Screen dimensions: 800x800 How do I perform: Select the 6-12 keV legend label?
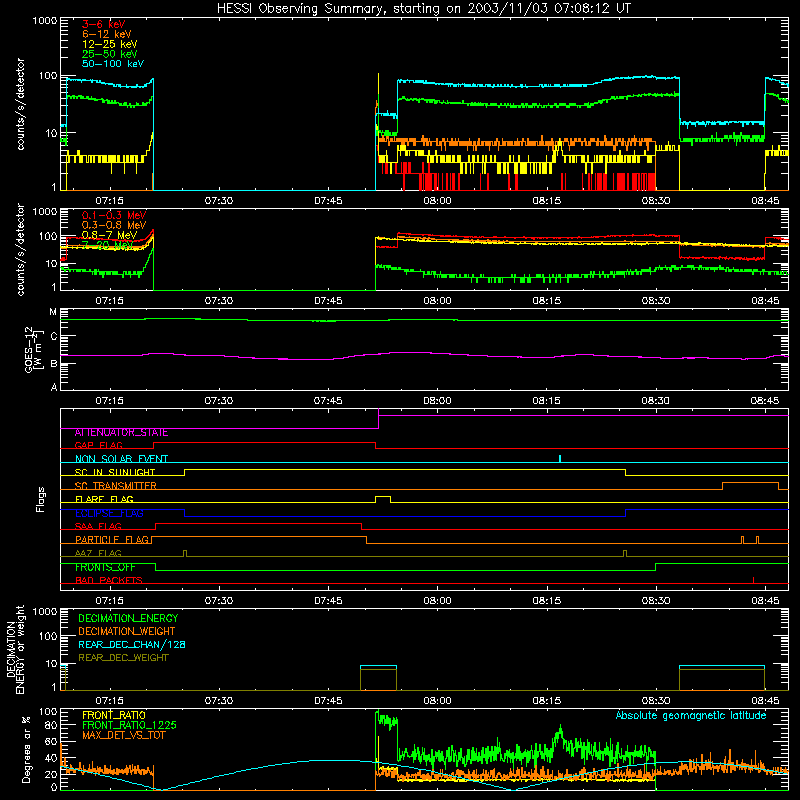[x=107, y=34]
